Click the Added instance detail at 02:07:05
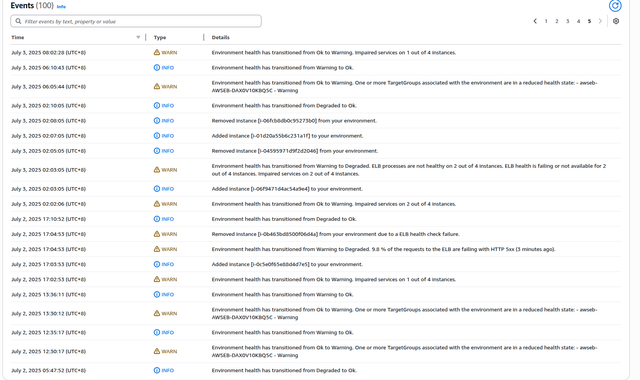 pos(287,136)
